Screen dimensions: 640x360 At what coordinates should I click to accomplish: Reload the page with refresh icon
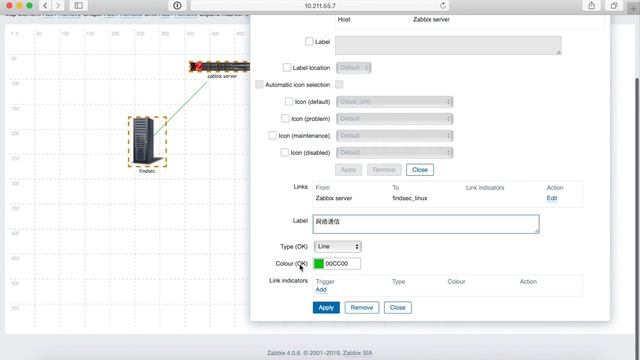point(443,6)
